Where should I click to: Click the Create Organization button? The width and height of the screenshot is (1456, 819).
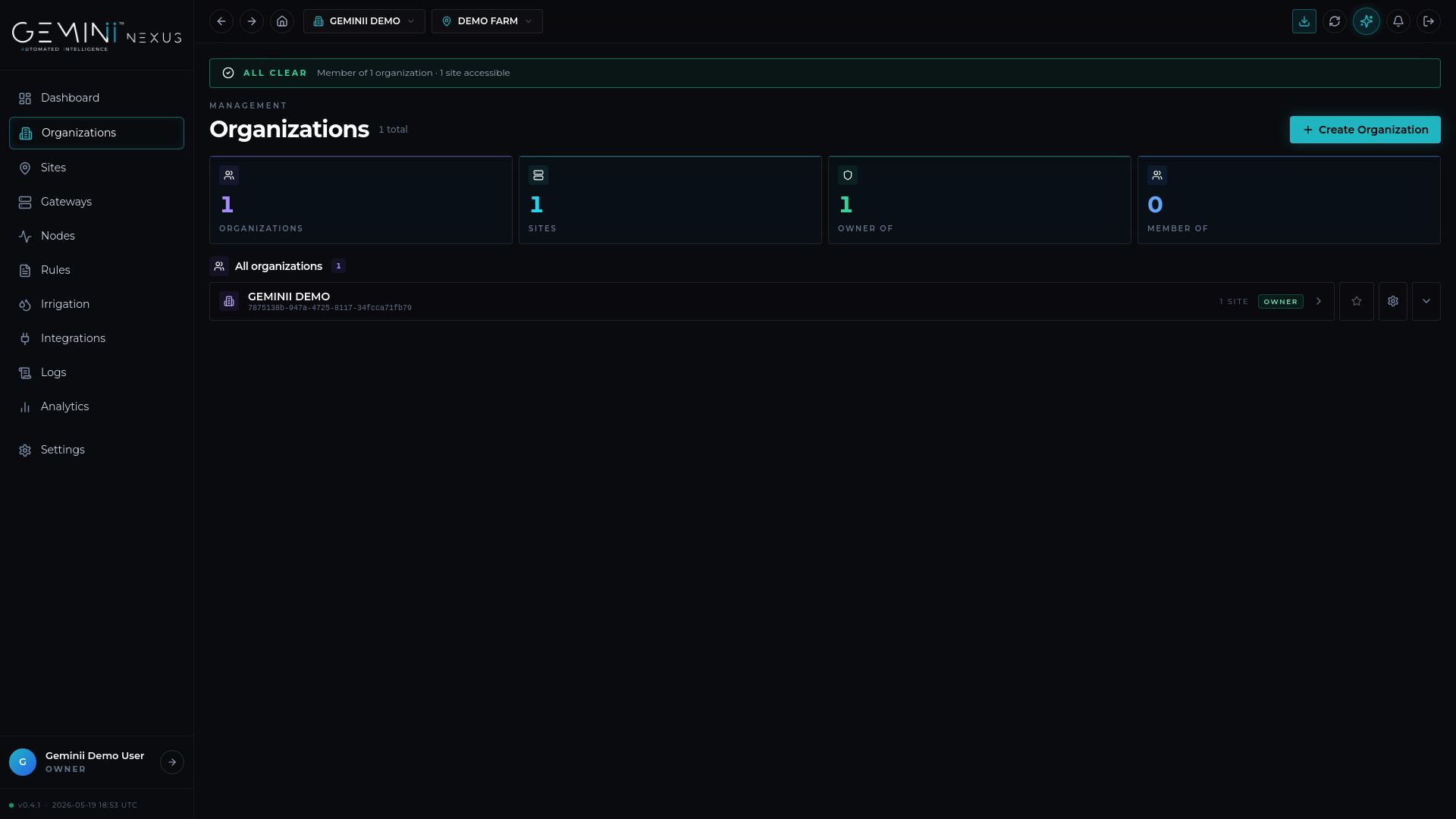click(1365, 130)
